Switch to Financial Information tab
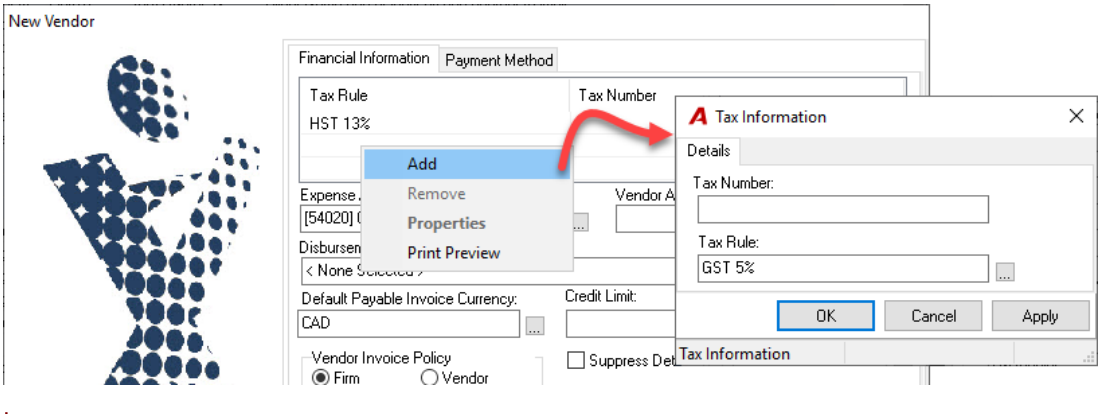 tap(364, 58)
